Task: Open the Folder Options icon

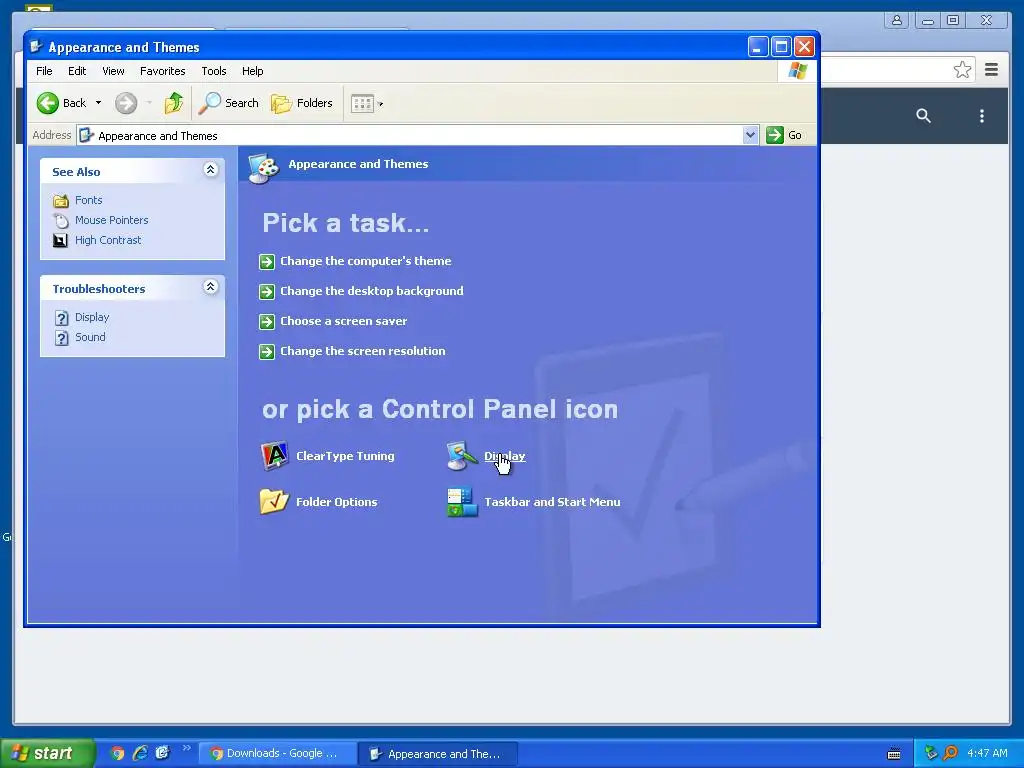Action: tap(274, 502)
